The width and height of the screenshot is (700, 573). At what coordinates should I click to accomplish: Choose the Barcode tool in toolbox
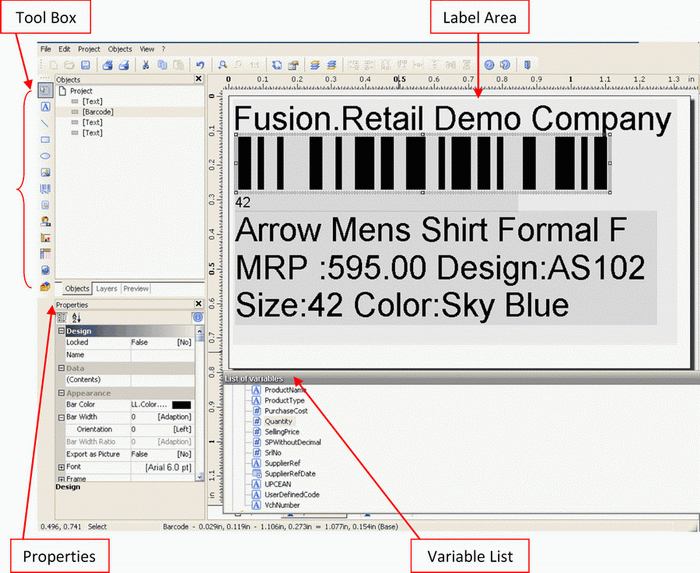tap(46, 189)
